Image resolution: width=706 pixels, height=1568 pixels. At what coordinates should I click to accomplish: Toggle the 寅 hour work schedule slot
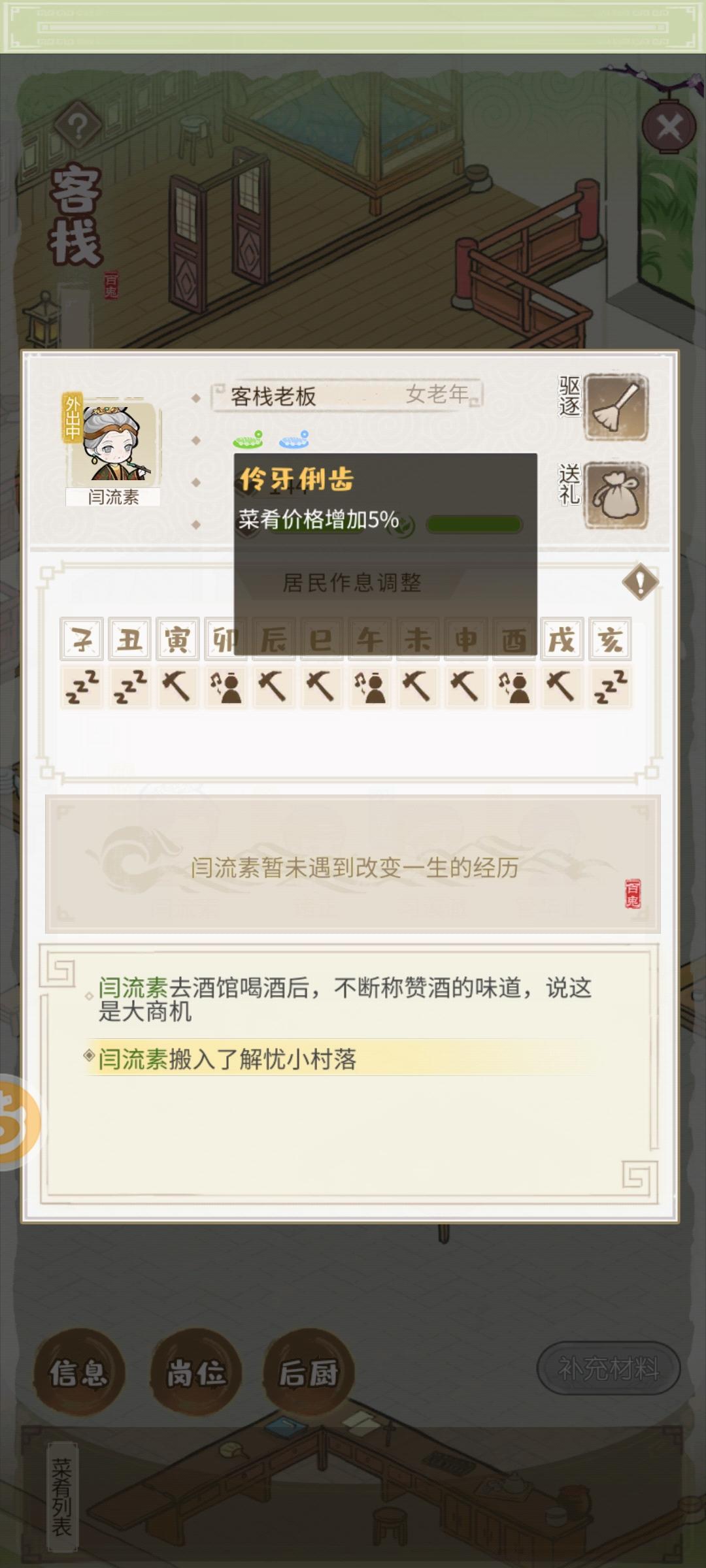178,687
